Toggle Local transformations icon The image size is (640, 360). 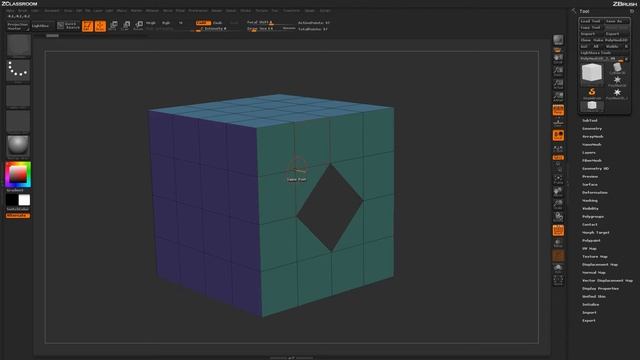(x=558, y=136)
